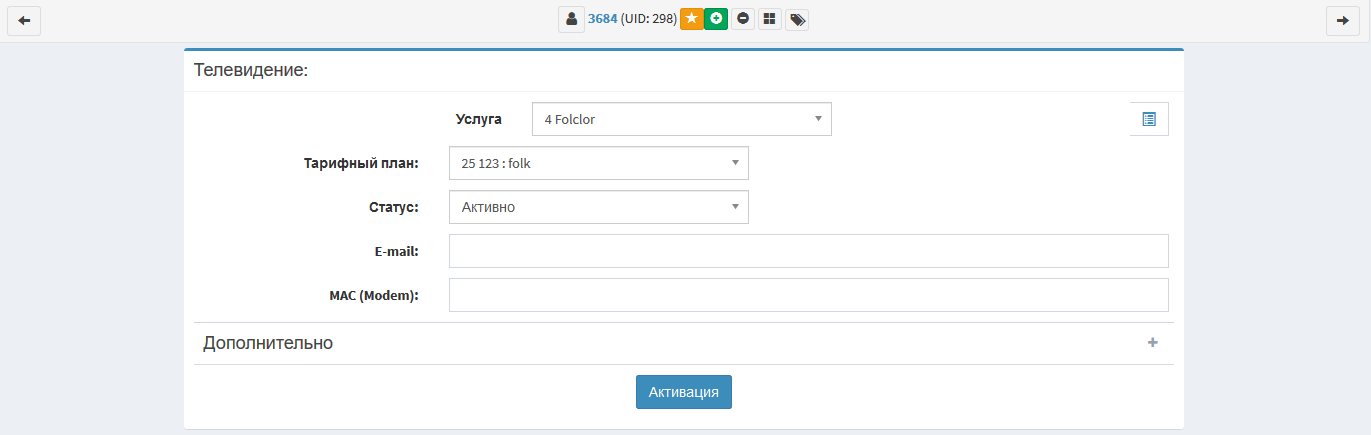Viewport: 1371px width, 435px height.
Task: Open the Услуга dropdown showing 4 Folclor
Action: pos(681,119)
